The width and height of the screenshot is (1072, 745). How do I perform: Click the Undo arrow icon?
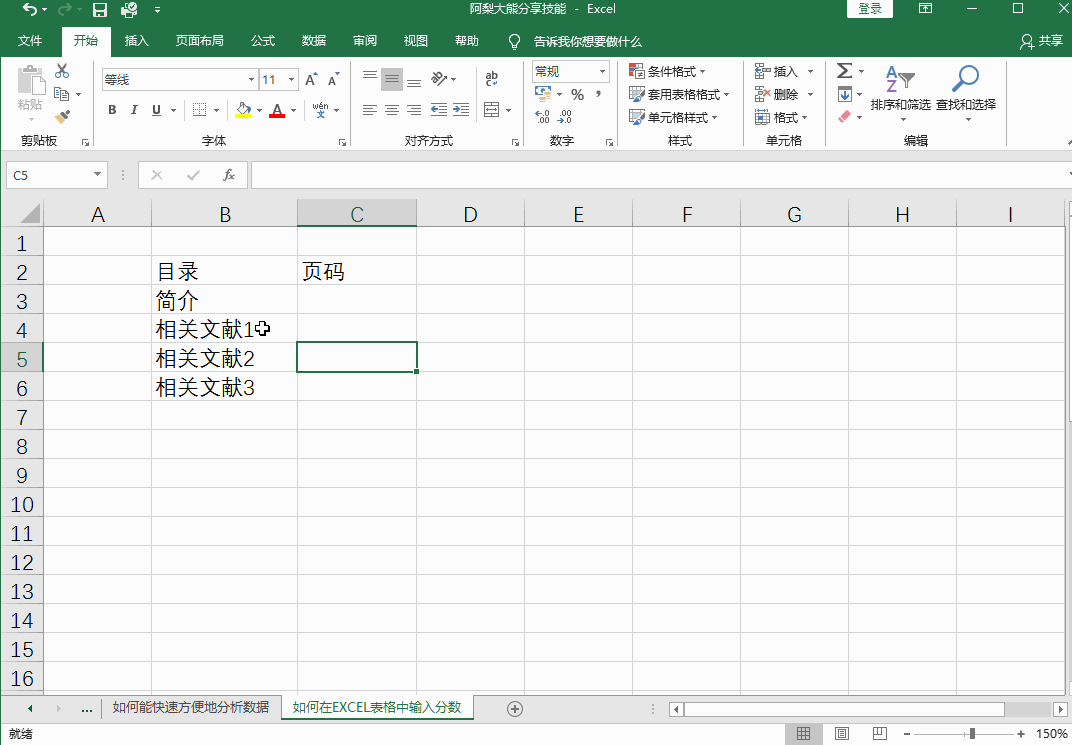(x=29, y=10)
